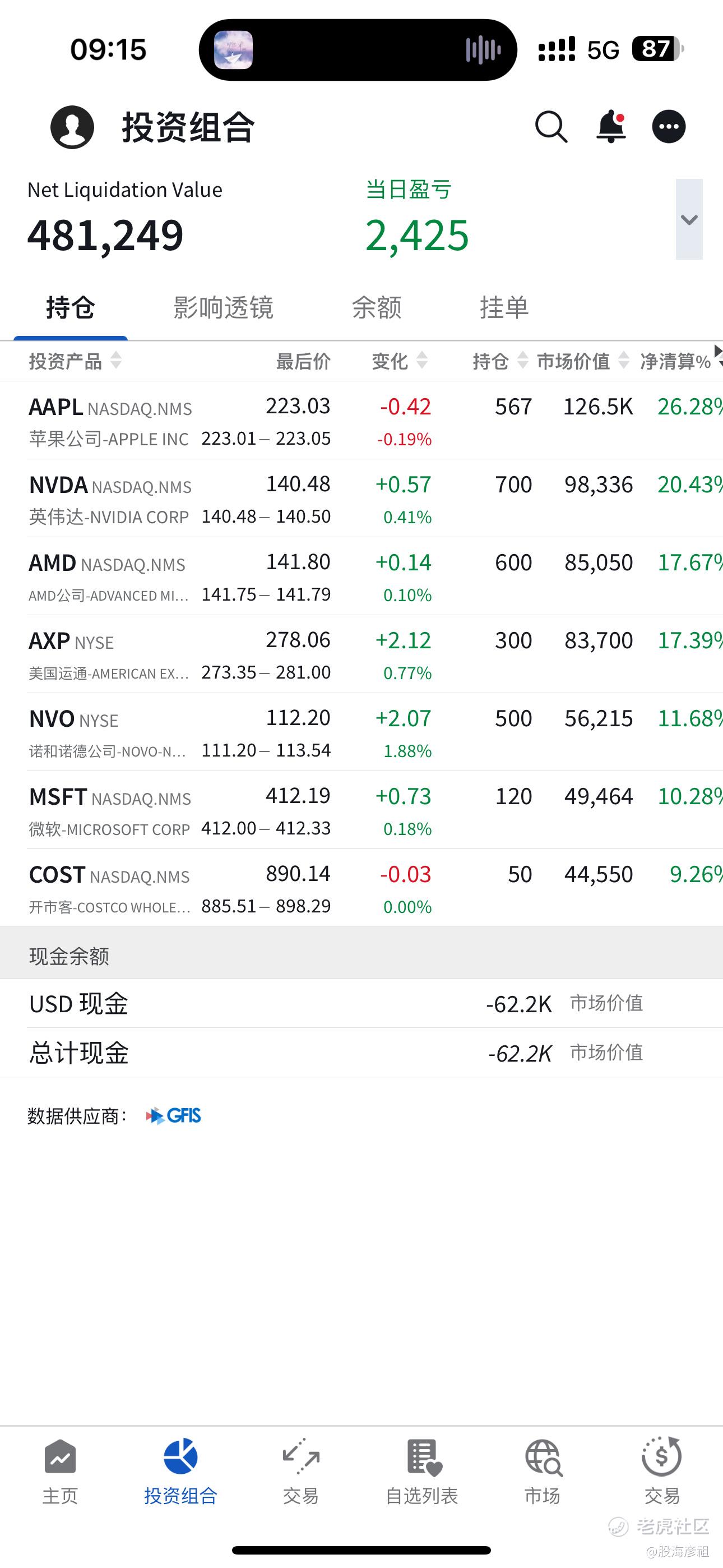This screenshot has width=723, height=1568.
Task: Switch to the 挂单 tab
Action: pos(504,307)
